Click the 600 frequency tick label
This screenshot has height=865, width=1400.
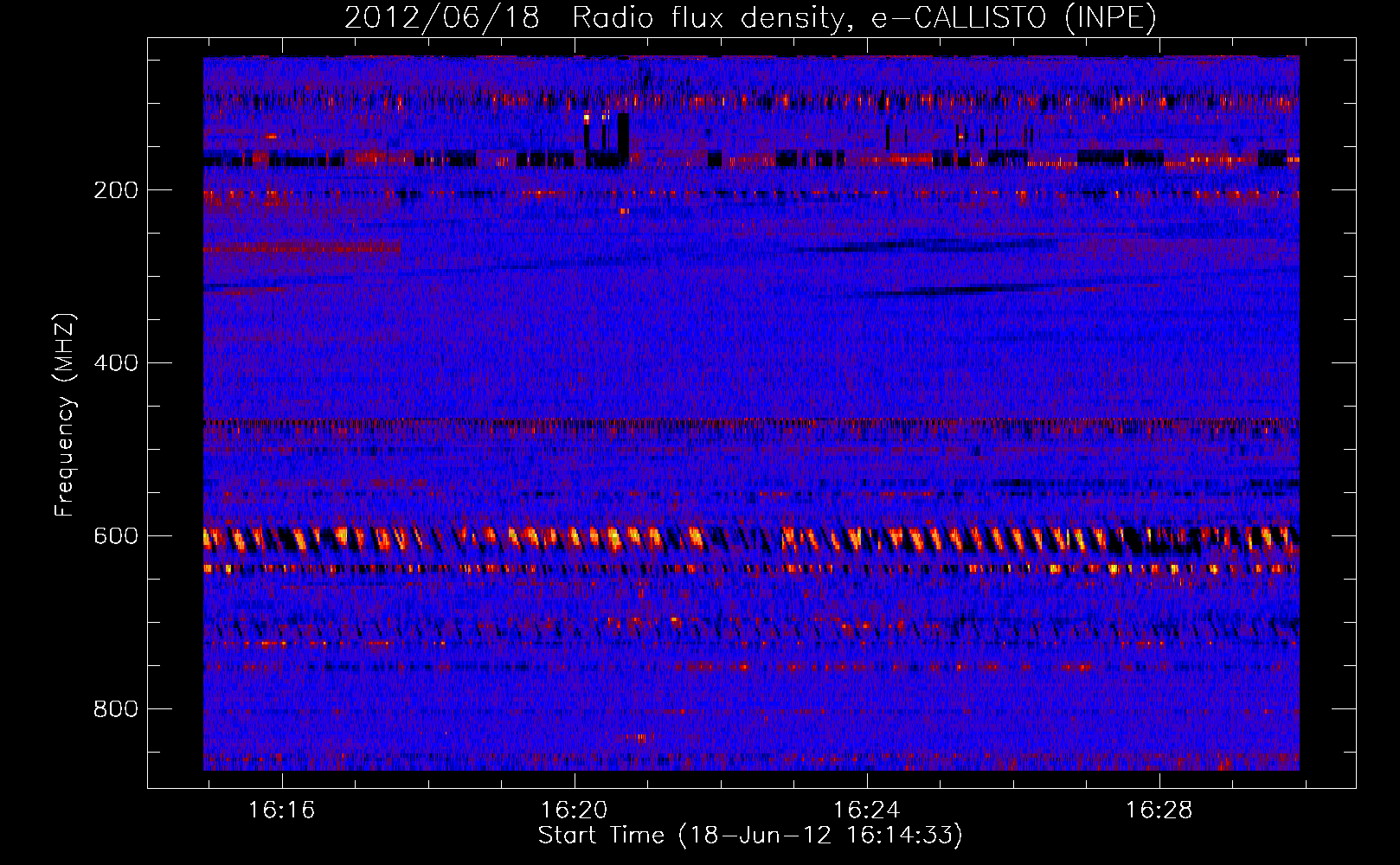pos(116,536)
